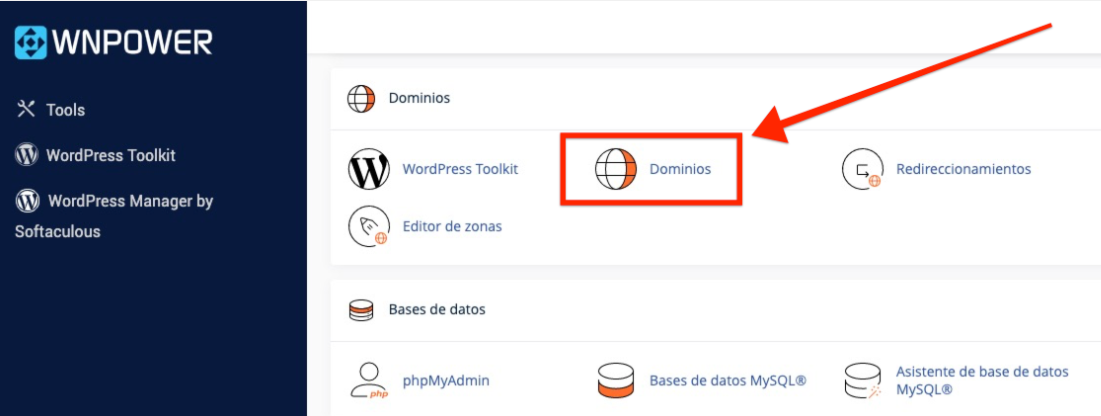Open the WordPress Toolkit link in Dominios
Image resolution: width=1101 pixels, height=416 pixels.
(460, 169)
